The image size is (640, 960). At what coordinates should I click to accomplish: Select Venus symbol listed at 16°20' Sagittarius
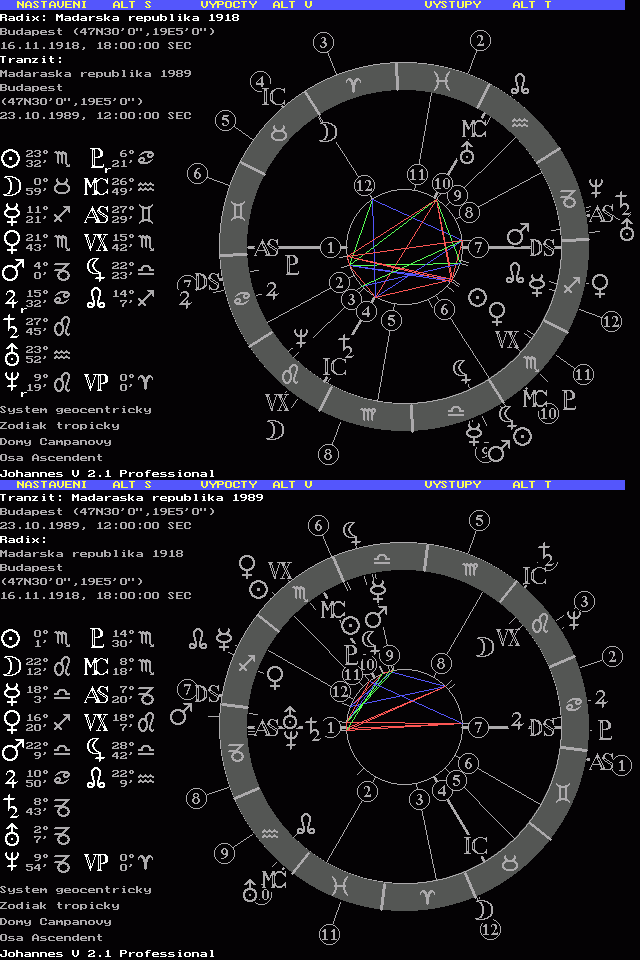coord(11,721)
